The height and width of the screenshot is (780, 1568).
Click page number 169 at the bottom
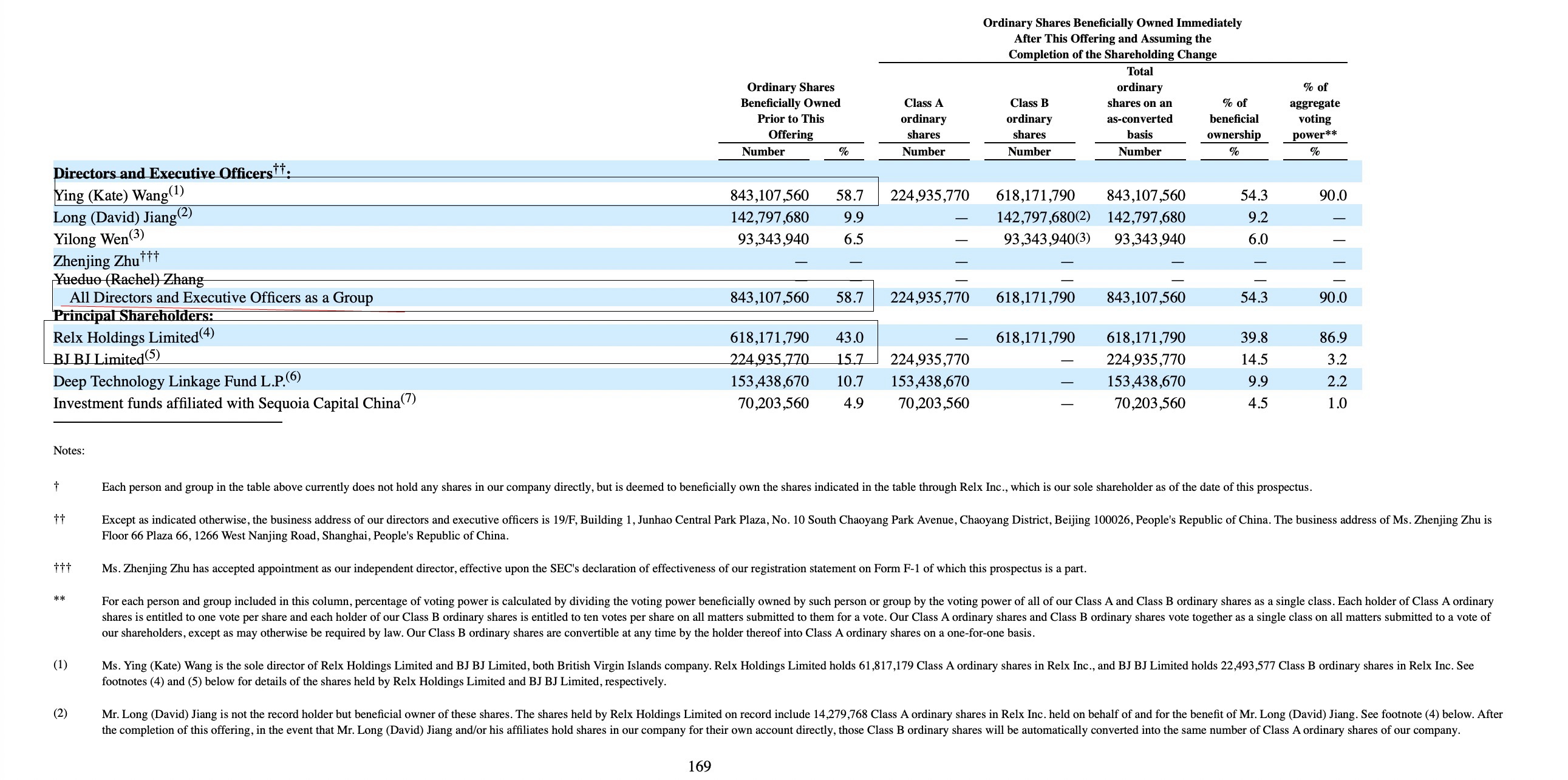699,766
